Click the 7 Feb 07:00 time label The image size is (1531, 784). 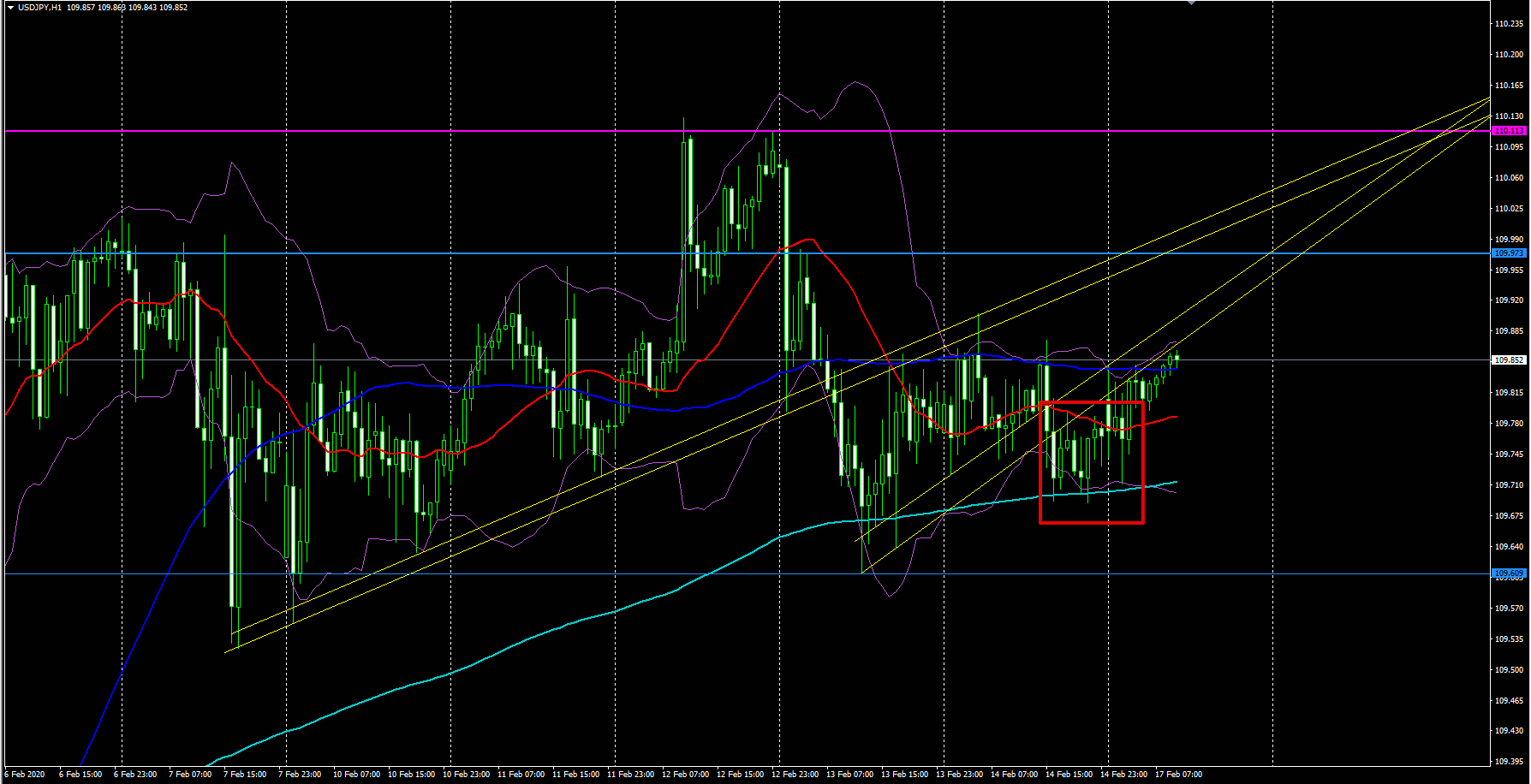190,775
